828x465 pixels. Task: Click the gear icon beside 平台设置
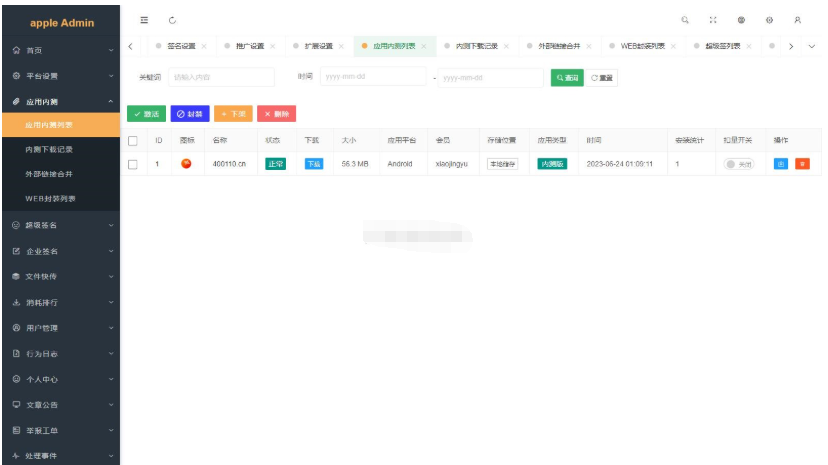[x=16, y=76]
